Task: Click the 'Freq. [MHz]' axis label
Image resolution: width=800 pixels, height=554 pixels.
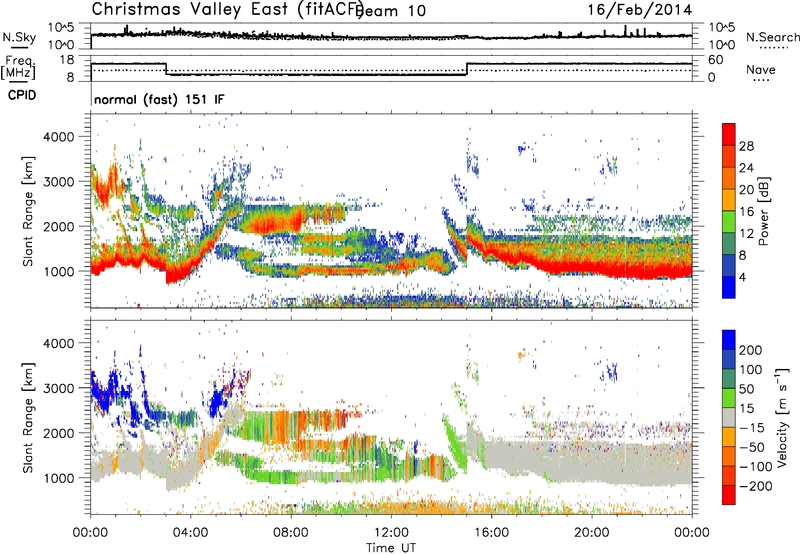Action: point(18,68)
